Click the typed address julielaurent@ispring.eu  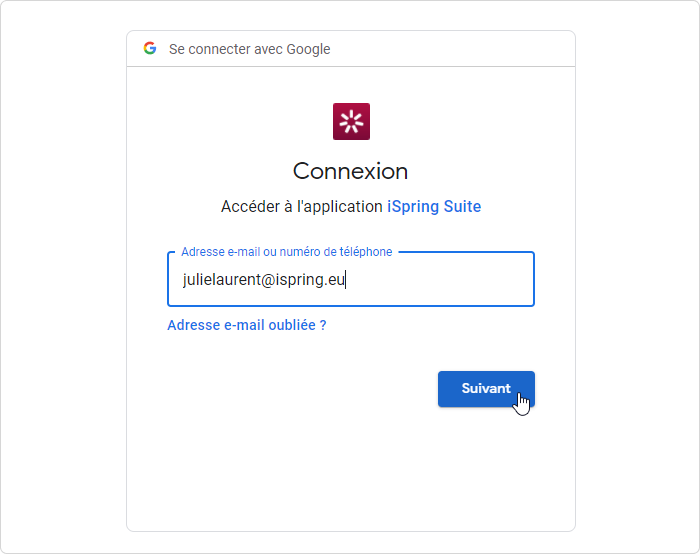tap(264, 280)
